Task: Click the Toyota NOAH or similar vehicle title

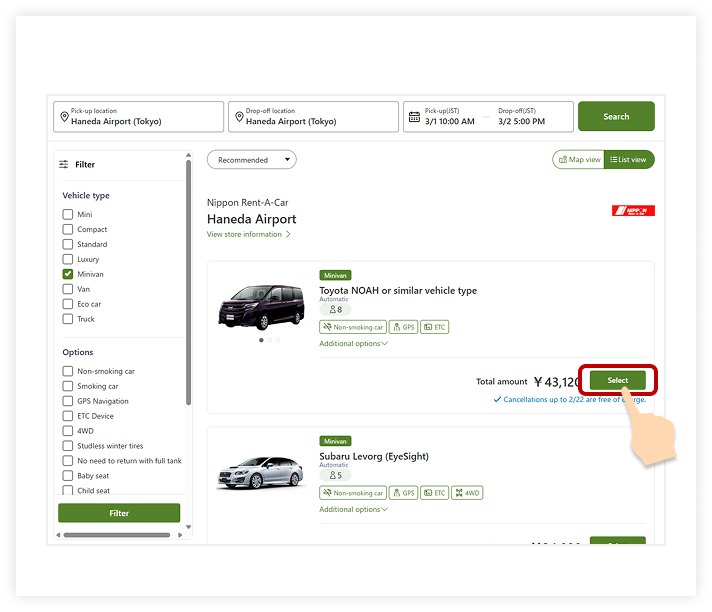Action: coord(398,291)
